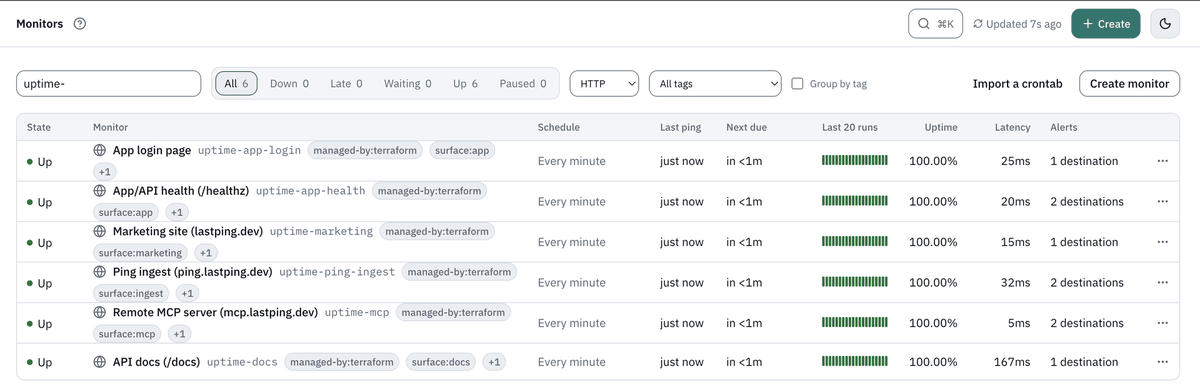Open the All tags filter dropdown

(715, 84)
